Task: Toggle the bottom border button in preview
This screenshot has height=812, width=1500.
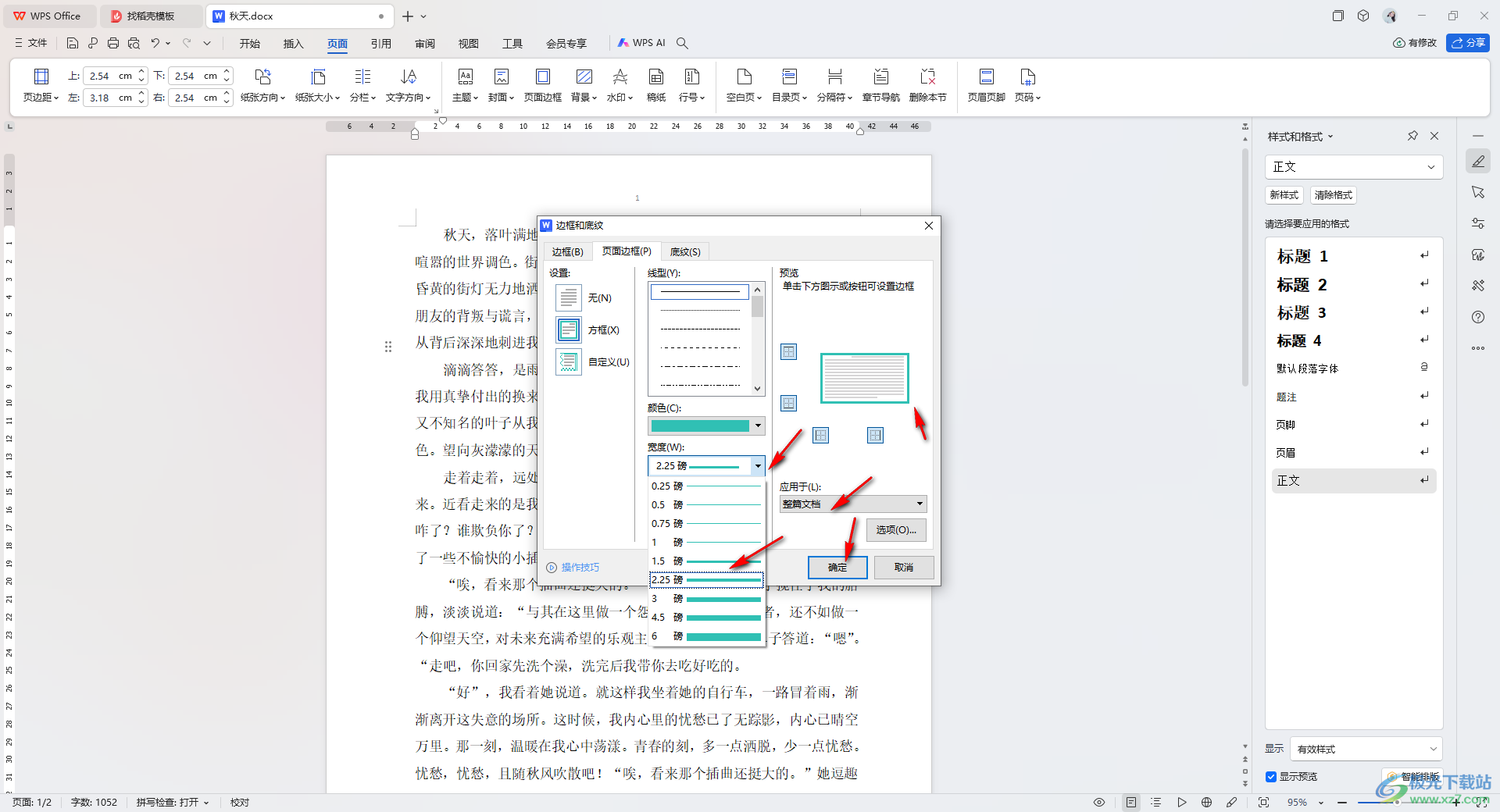Action: point(789,403)
